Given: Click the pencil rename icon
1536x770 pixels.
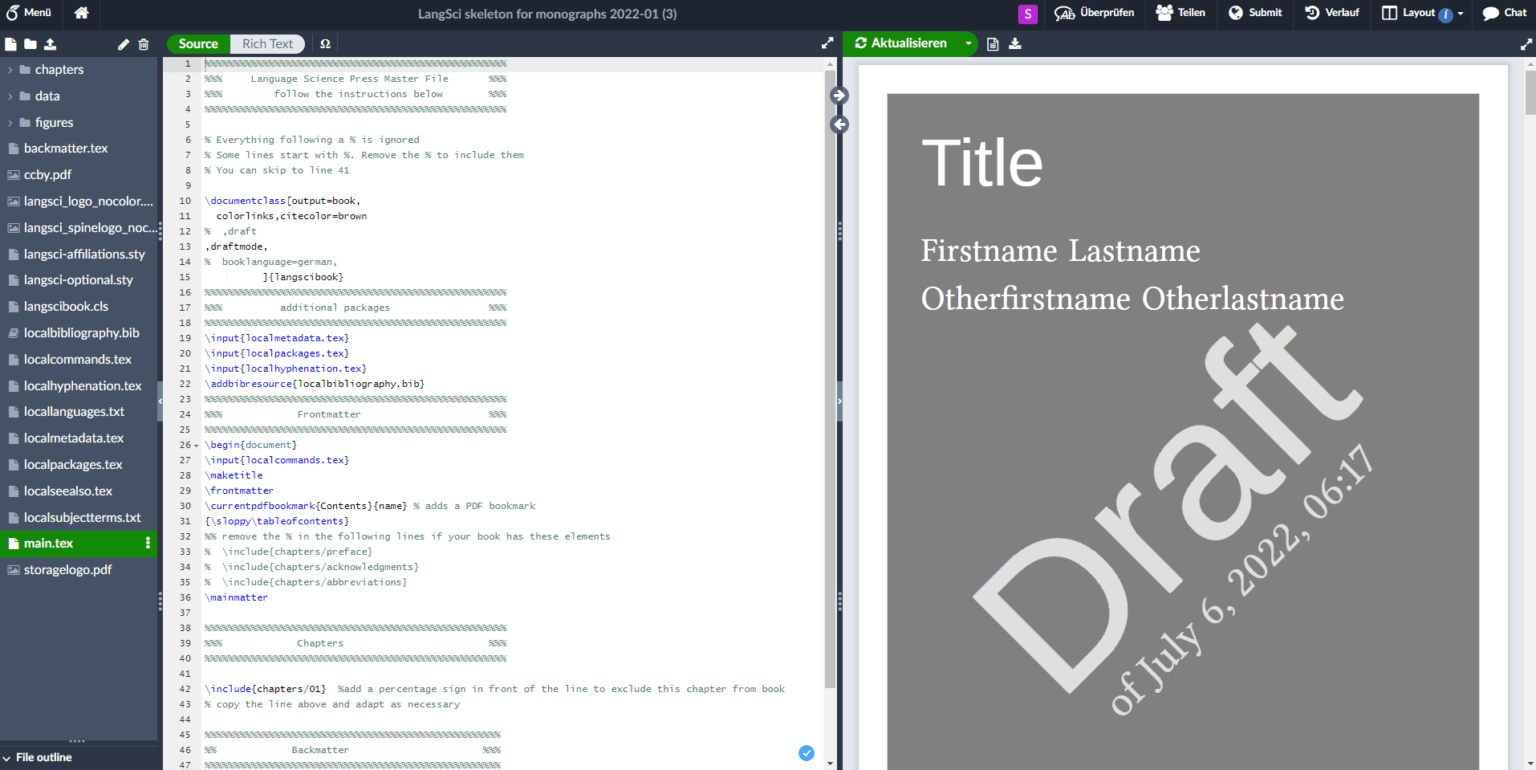Looking at the screenshot, I should (x=124, y=44).
